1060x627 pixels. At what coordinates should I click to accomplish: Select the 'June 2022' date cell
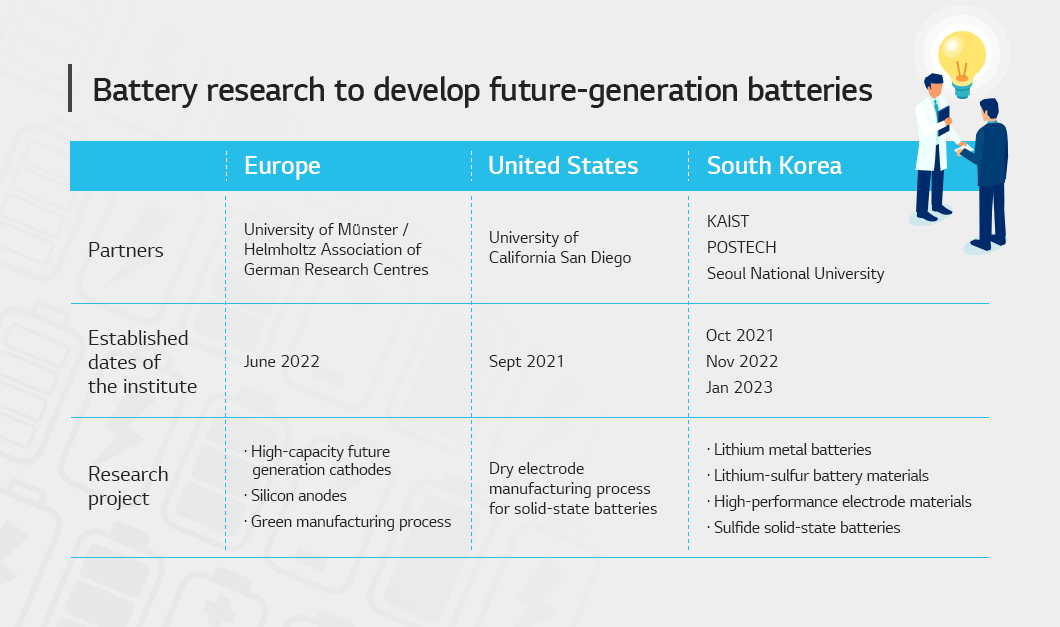281,361
